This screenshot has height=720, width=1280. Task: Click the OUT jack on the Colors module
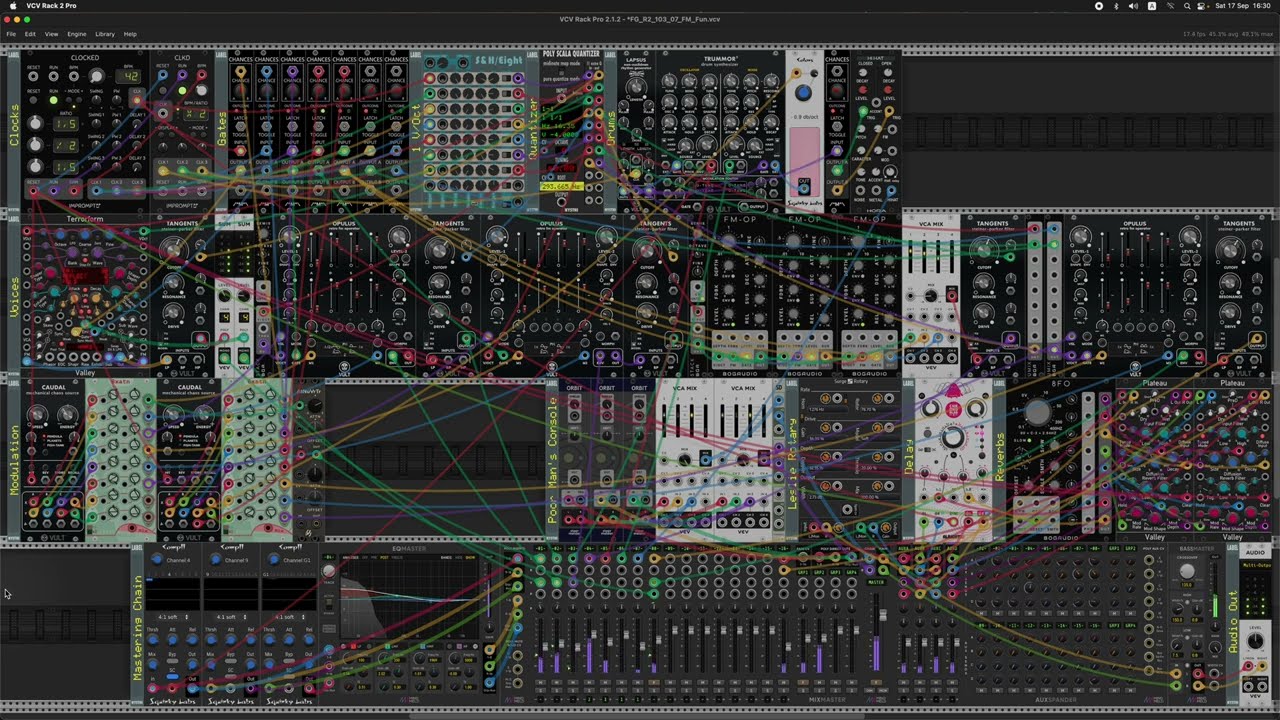[x=803, y=188]
